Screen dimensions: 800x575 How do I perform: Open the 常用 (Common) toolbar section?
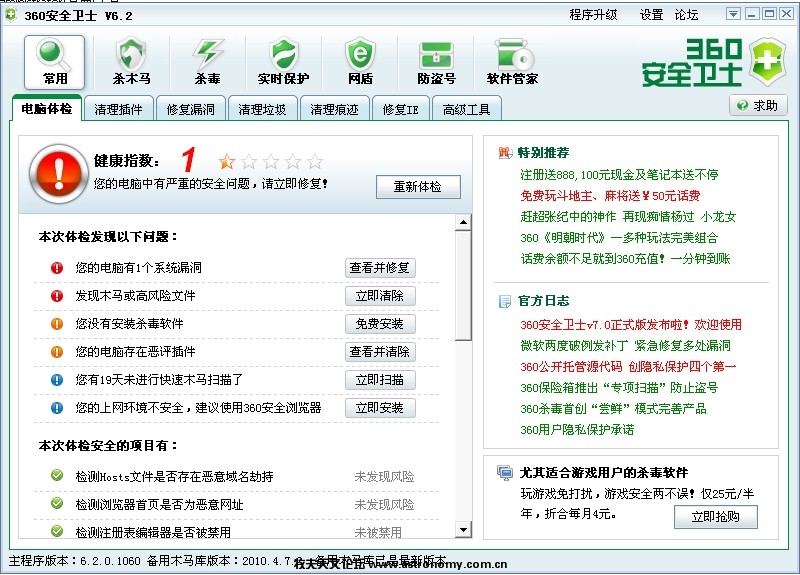[54, 62]
